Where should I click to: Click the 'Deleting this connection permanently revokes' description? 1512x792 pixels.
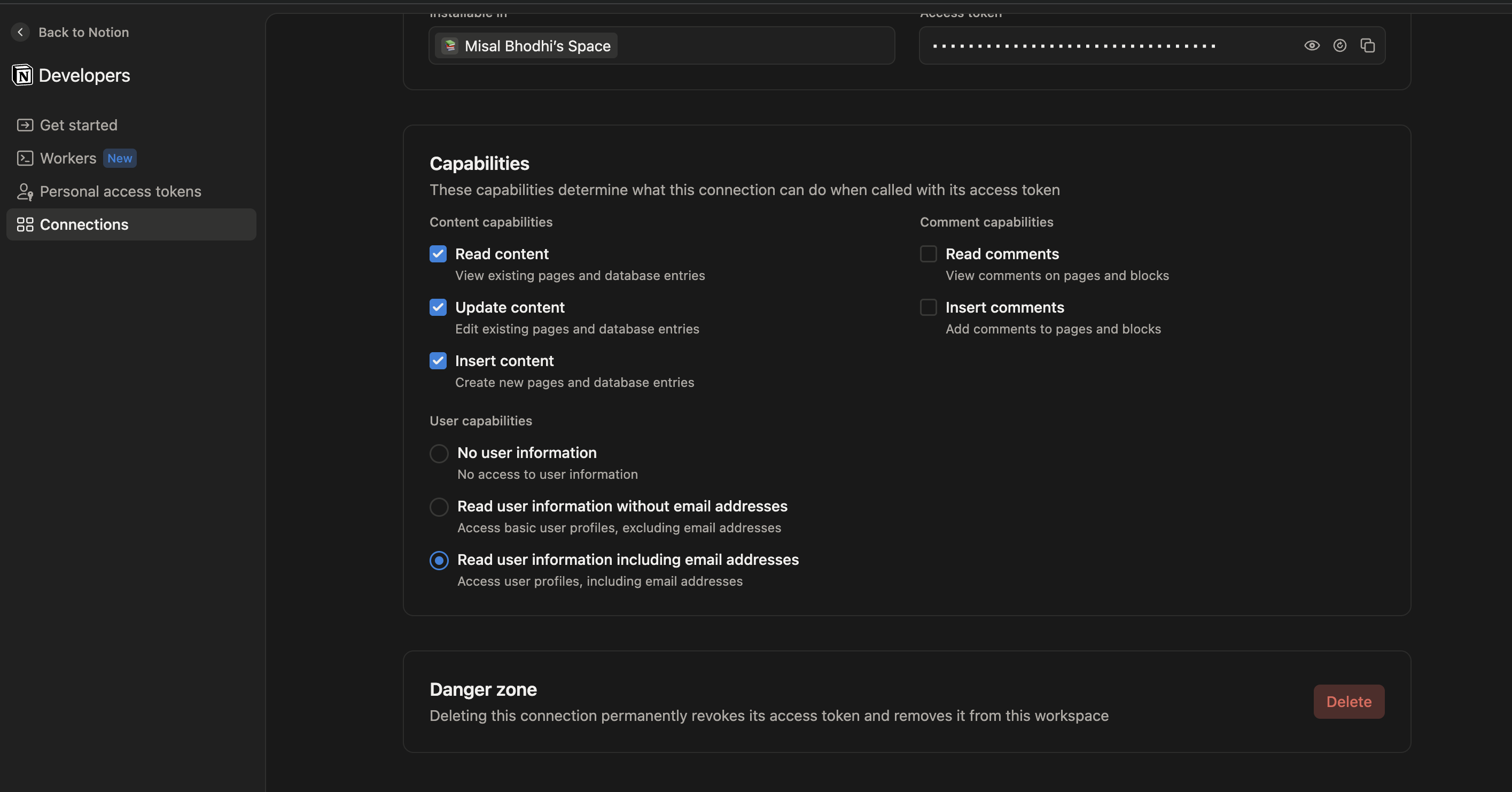point(769,716)
